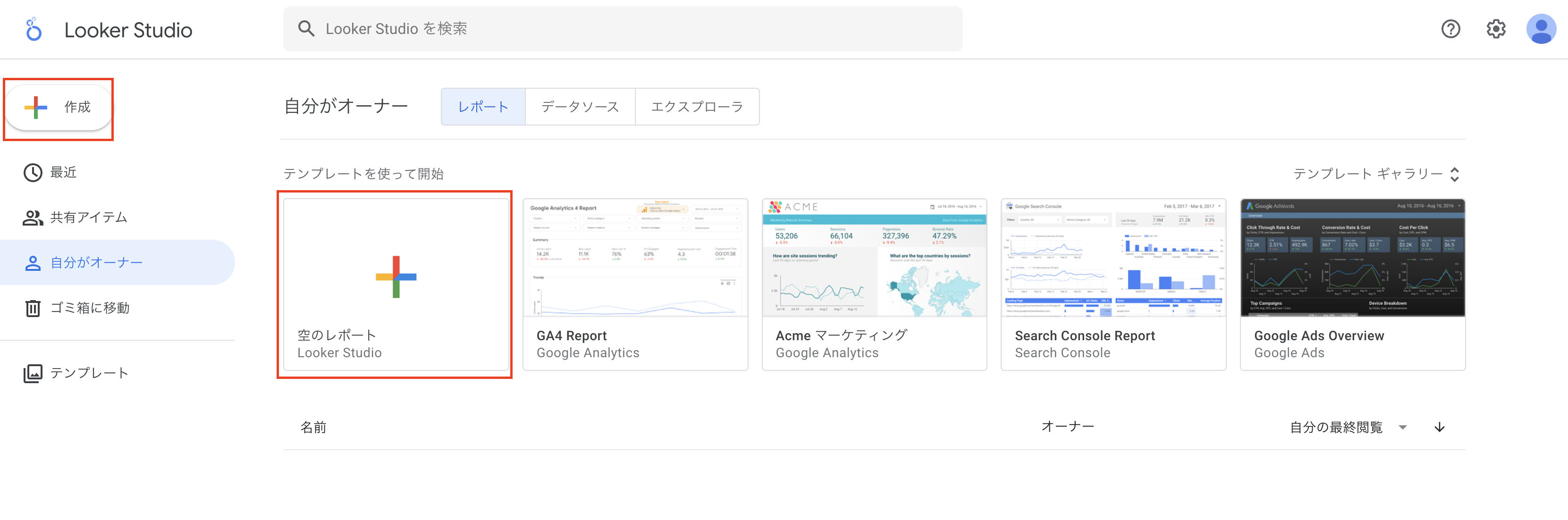The image size is (1568, 520).
Task: Click the Looker Studio logo icon
Action: 34,29
